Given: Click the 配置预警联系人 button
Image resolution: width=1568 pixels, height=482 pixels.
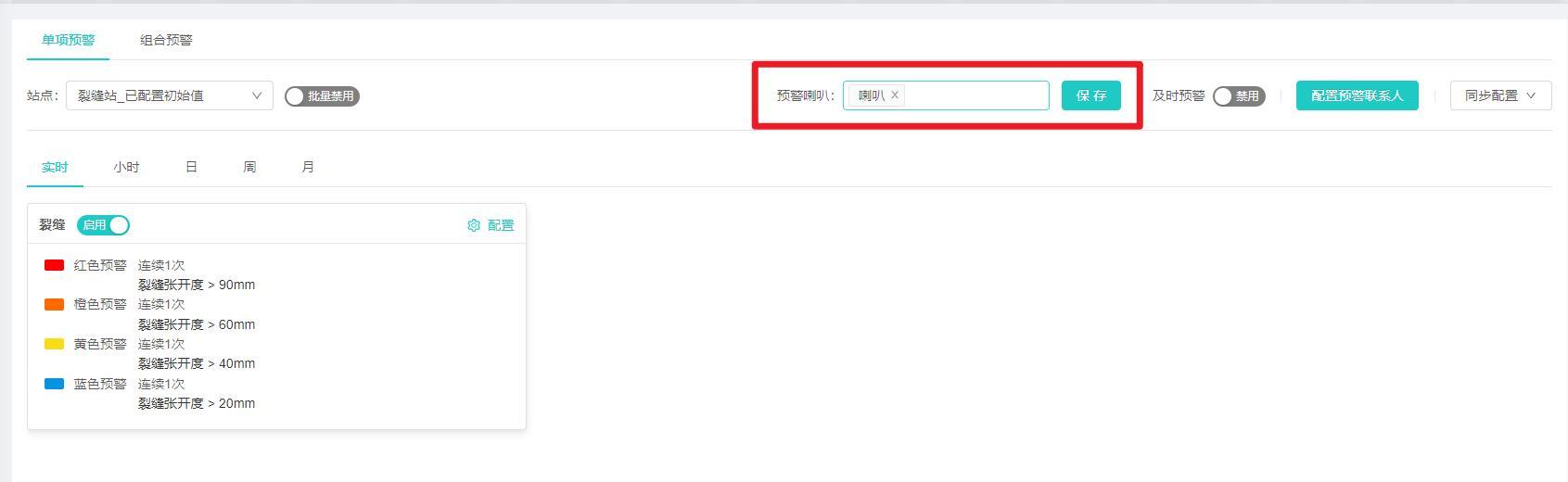Looking at the screenshot, I should pos(1357,95).
